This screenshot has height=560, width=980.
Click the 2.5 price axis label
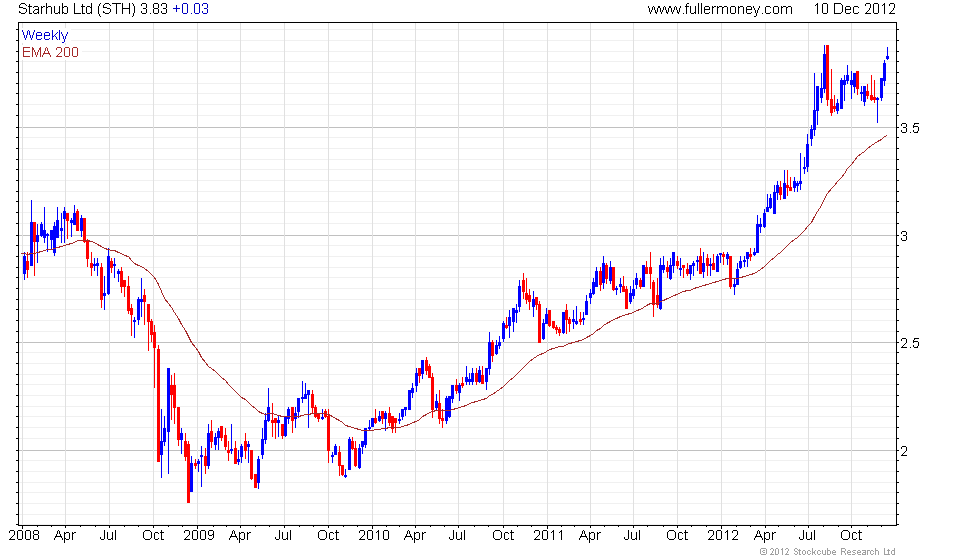point(909,343)
